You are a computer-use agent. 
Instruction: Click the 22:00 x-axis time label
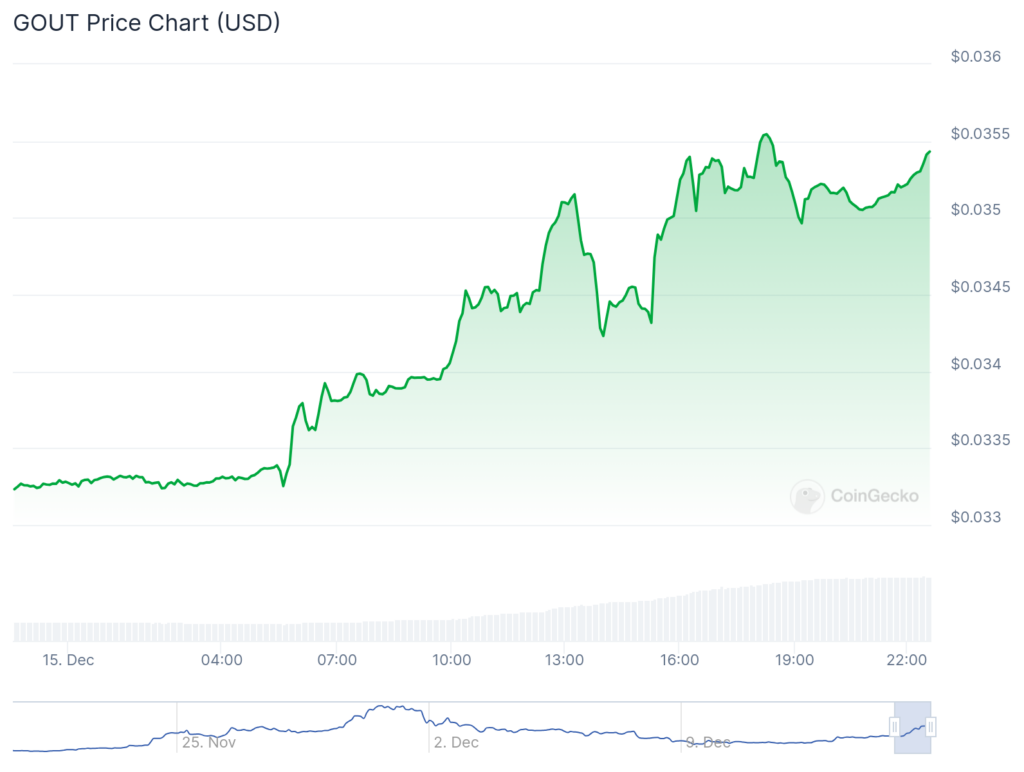point(908,660)
